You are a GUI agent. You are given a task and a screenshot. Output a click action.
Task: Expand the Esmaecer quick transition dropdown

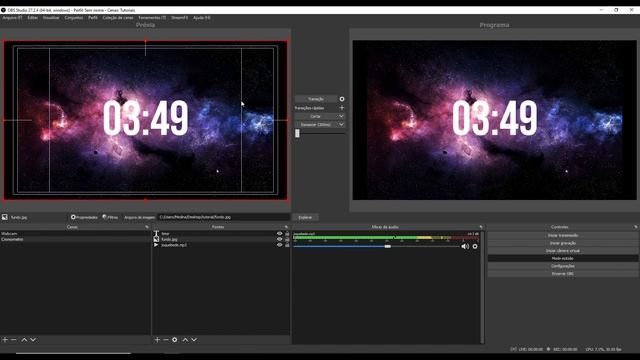(x=341, y=124)
